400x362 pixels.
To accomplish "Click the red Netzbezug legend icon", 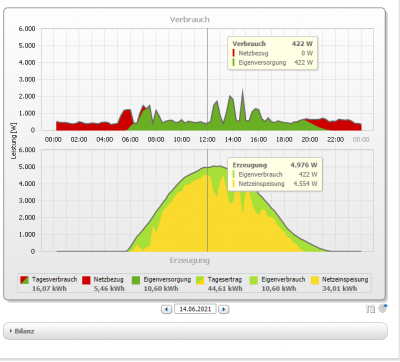I will [86, 280].
